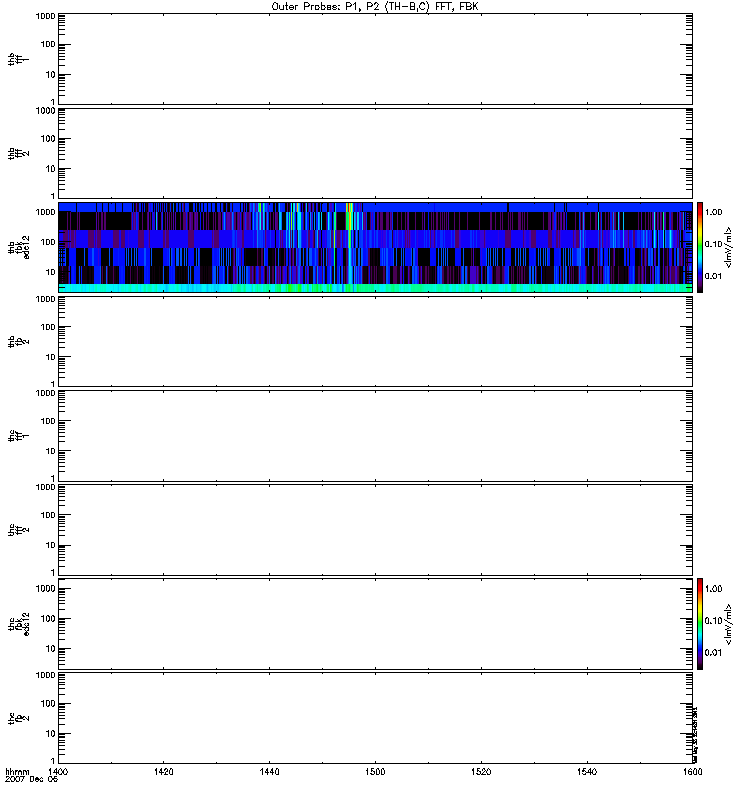
Task: Click the '1520' time axis label
Action: pos(481,771)
